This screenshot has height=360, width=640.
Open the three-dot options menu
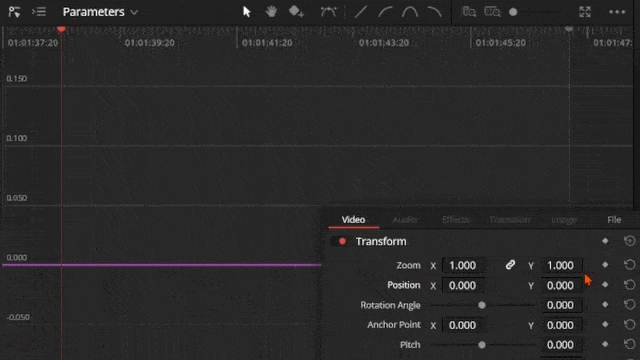point(617,12)
